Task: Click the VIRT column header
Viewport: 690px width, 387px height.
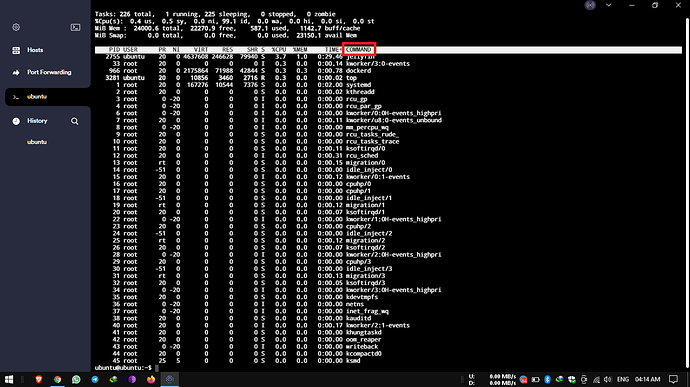Action: click(201, 50)
